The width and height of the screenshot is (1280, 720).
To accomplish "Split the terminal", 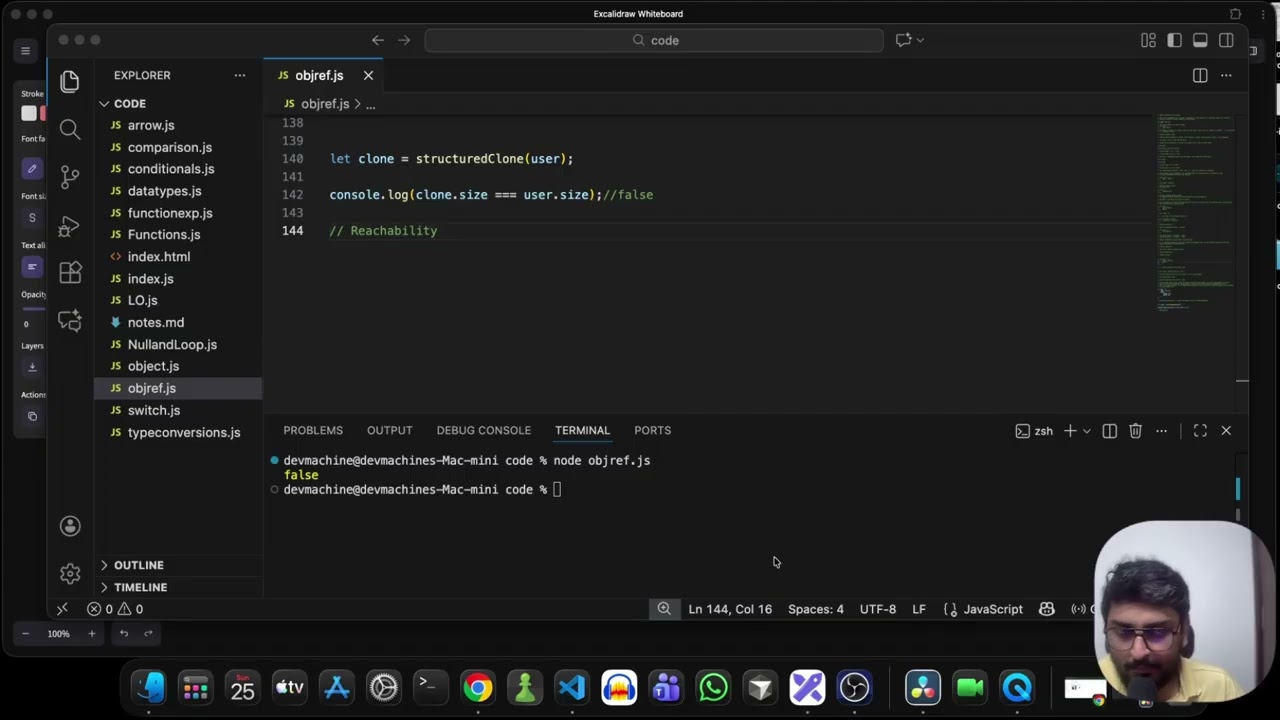I will (x=1110, y=431).
